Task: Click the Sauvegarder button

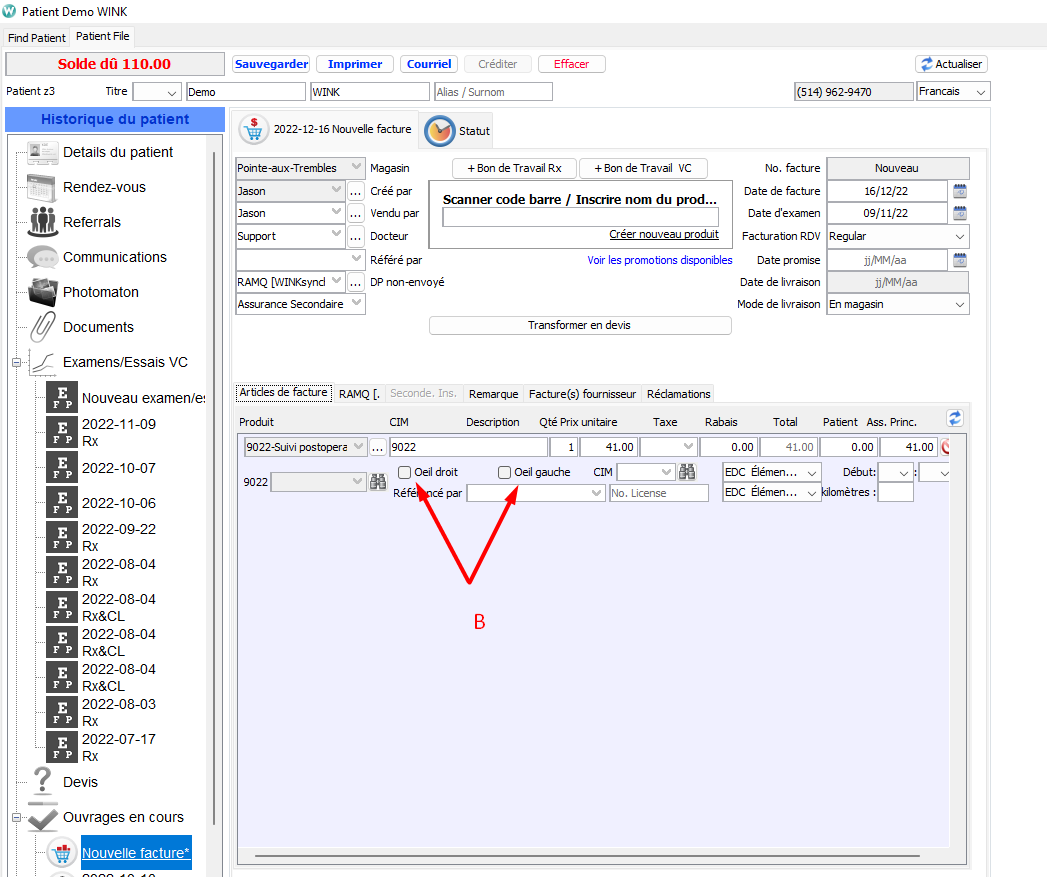Action: pos(271,64)
